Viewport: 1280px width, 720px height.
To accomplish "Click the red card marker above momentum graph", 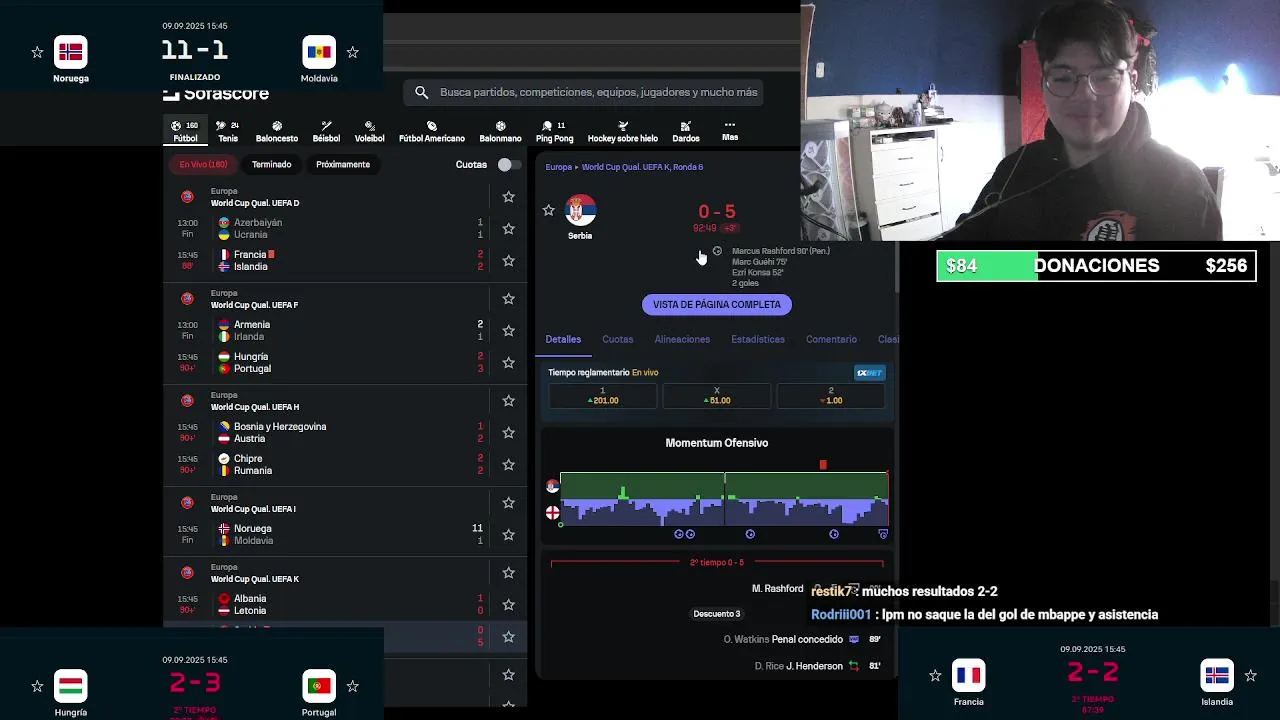I will [823, 465].
